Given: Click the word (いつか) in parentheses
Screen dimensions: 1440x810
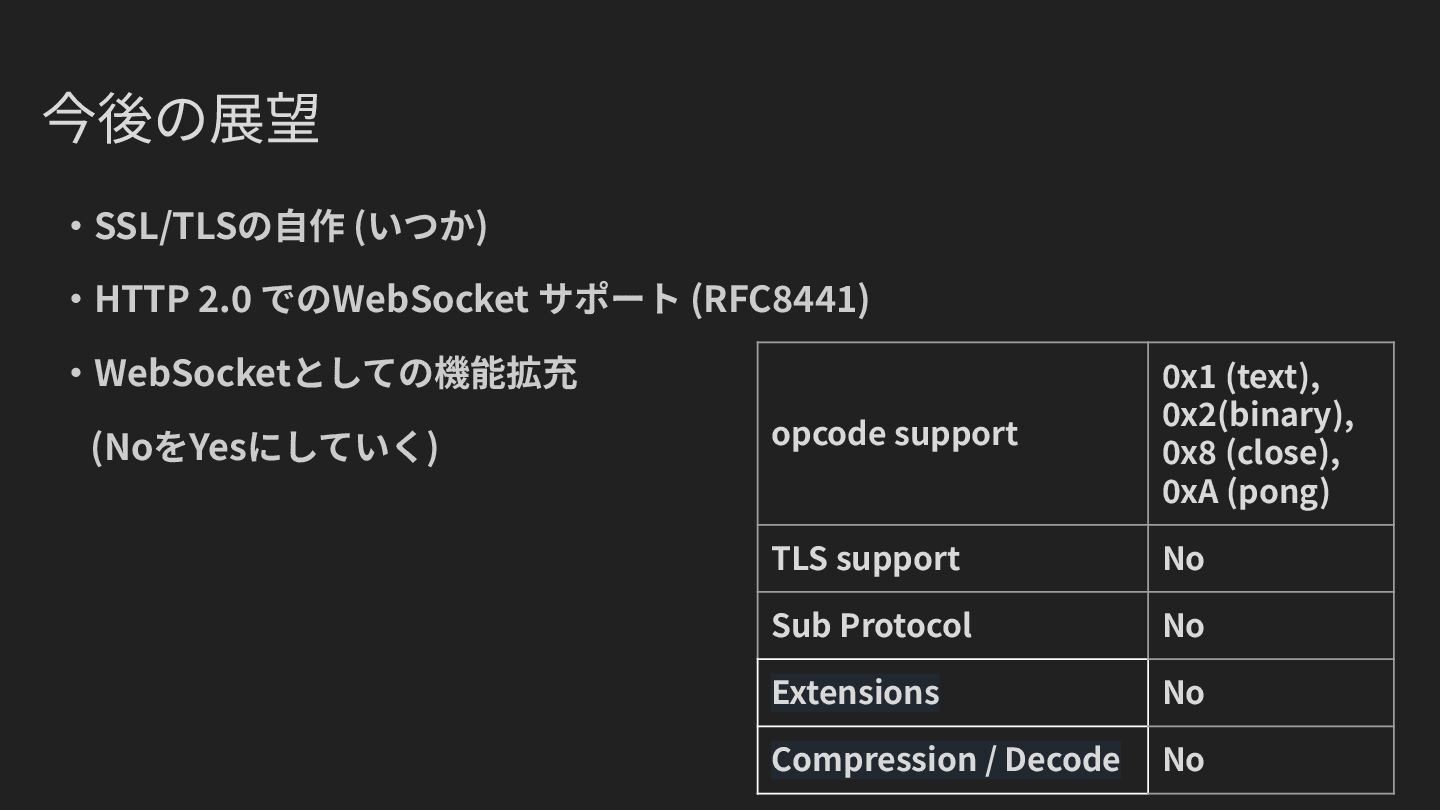Looking at the screenshot, I should (x=422, y=227).
